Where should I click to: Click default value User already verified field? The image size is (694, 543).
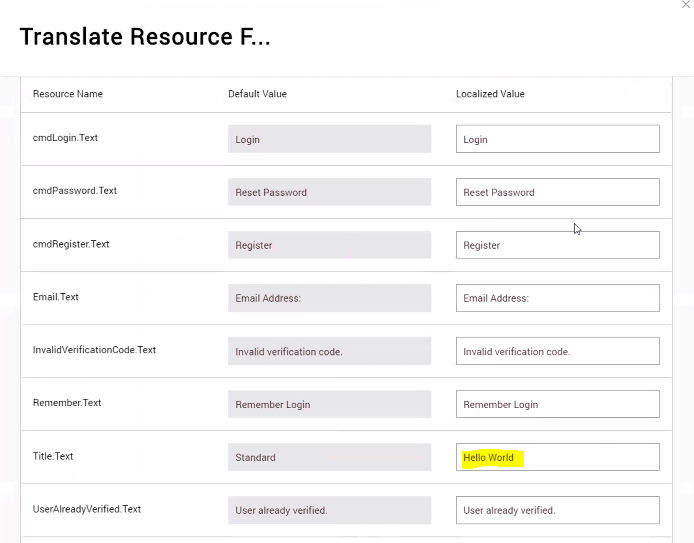pos(329,510)
